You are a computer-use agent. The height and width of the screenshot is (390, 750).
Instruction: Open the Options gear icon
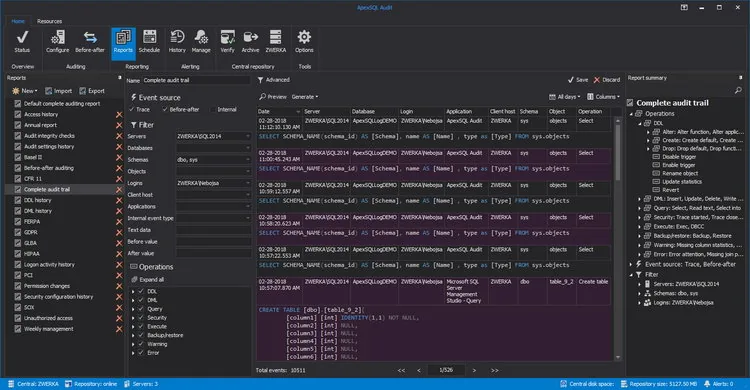point(304,42)
